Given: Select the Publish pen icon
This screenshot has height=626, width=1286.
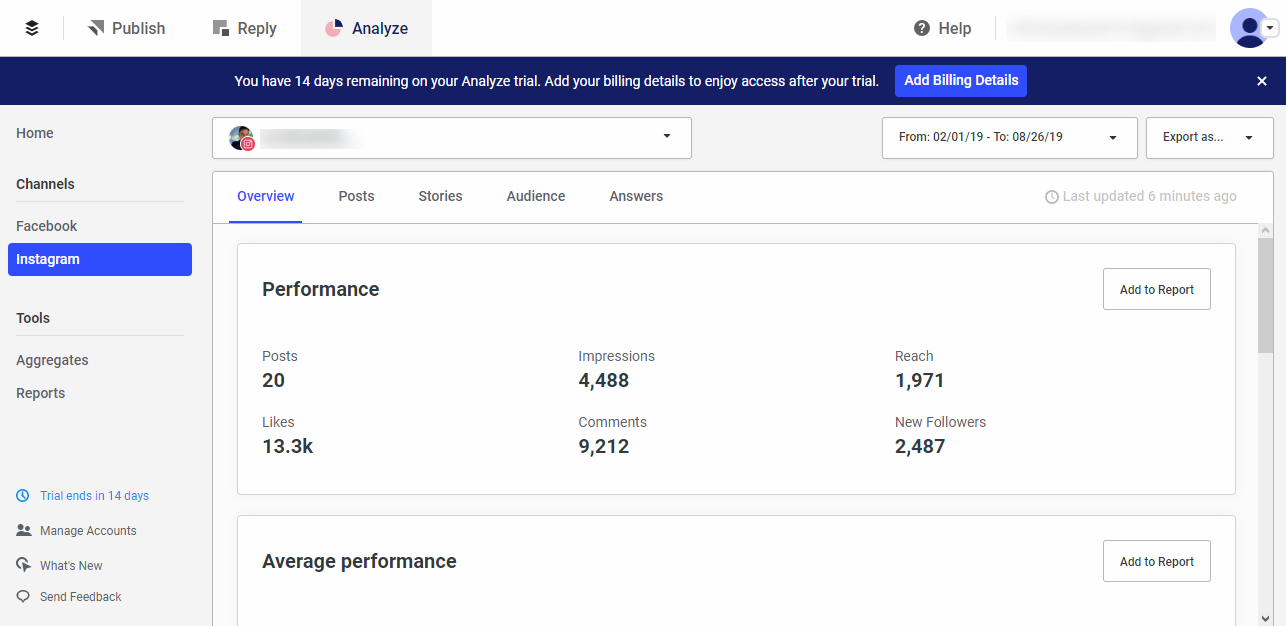Looking at the screenshot, I should 97,27.
